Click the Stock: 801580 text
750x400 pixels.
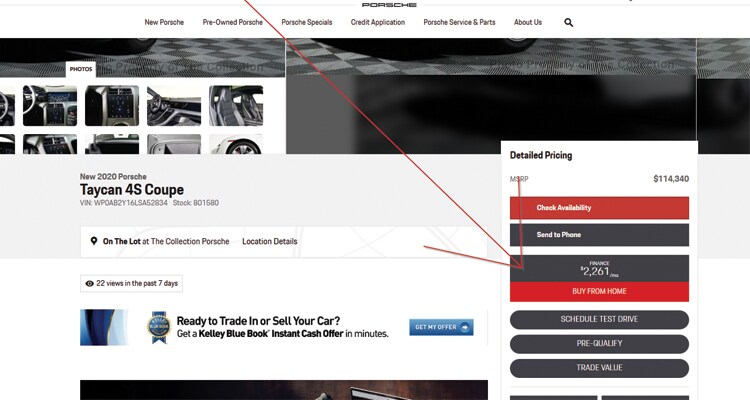point(196,203)
